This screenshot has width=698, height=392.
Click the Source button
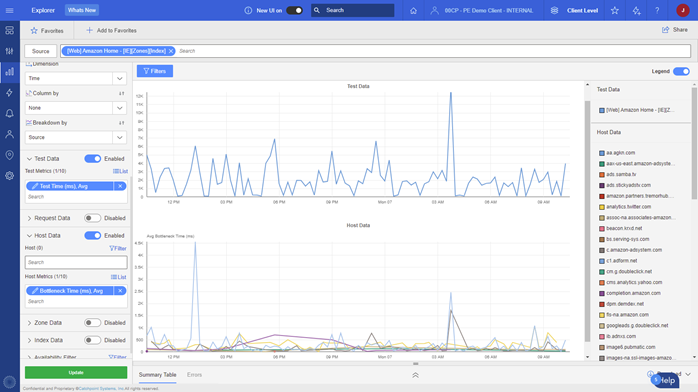click(x=41, y=51)
